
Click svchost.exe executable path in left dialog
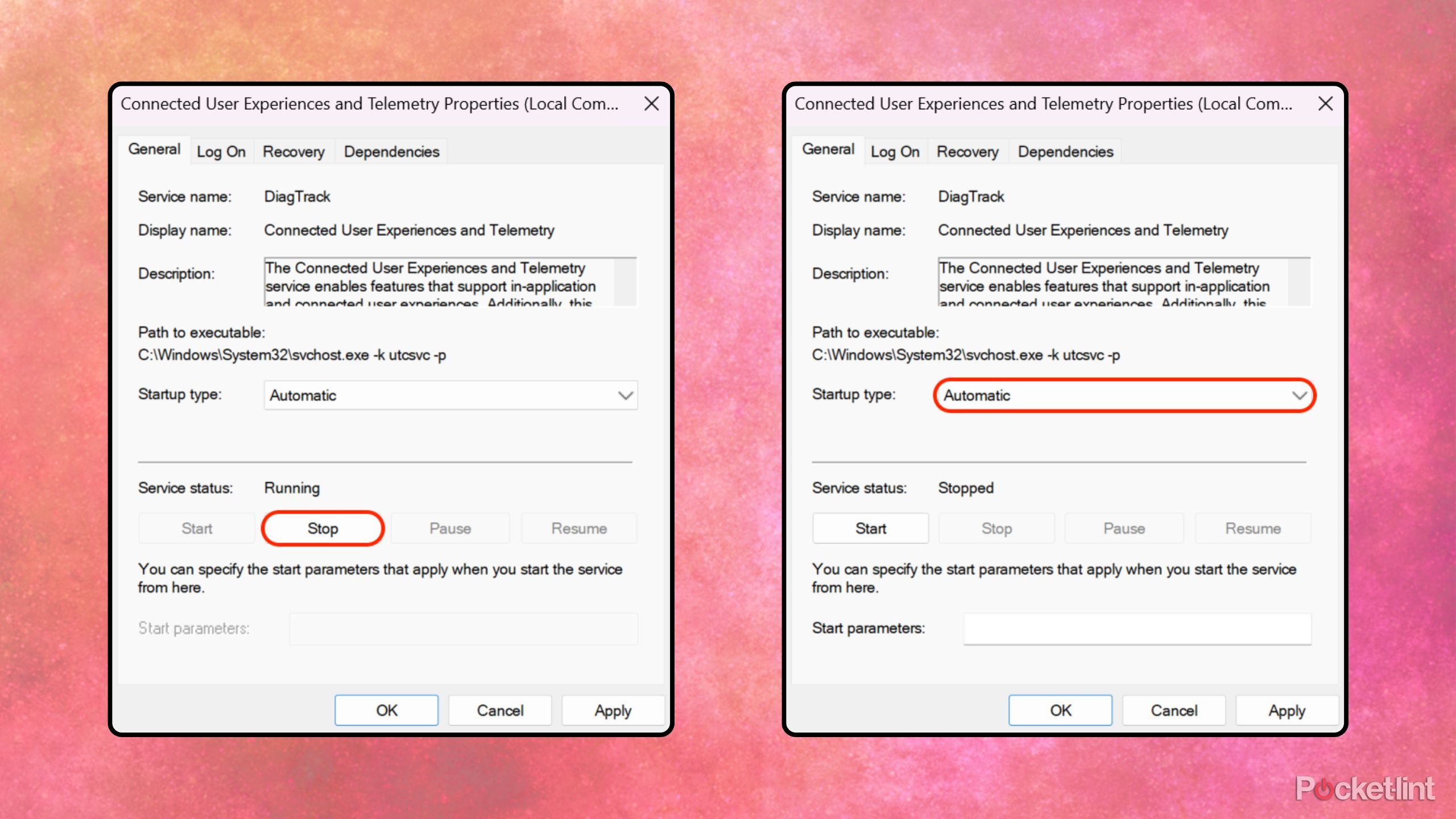292,355
